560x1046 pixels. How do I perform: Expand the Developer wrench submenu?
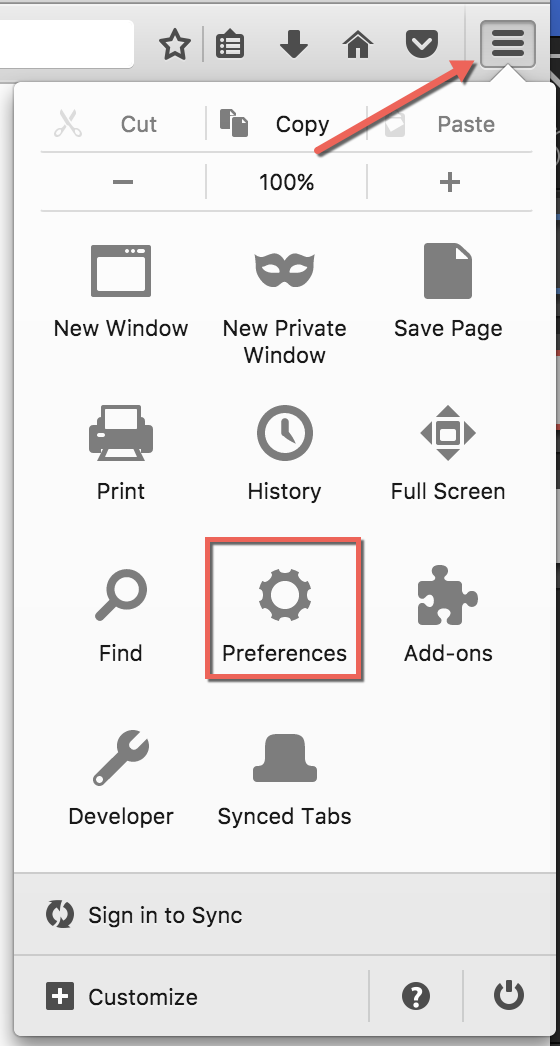[x=121, y=777]
